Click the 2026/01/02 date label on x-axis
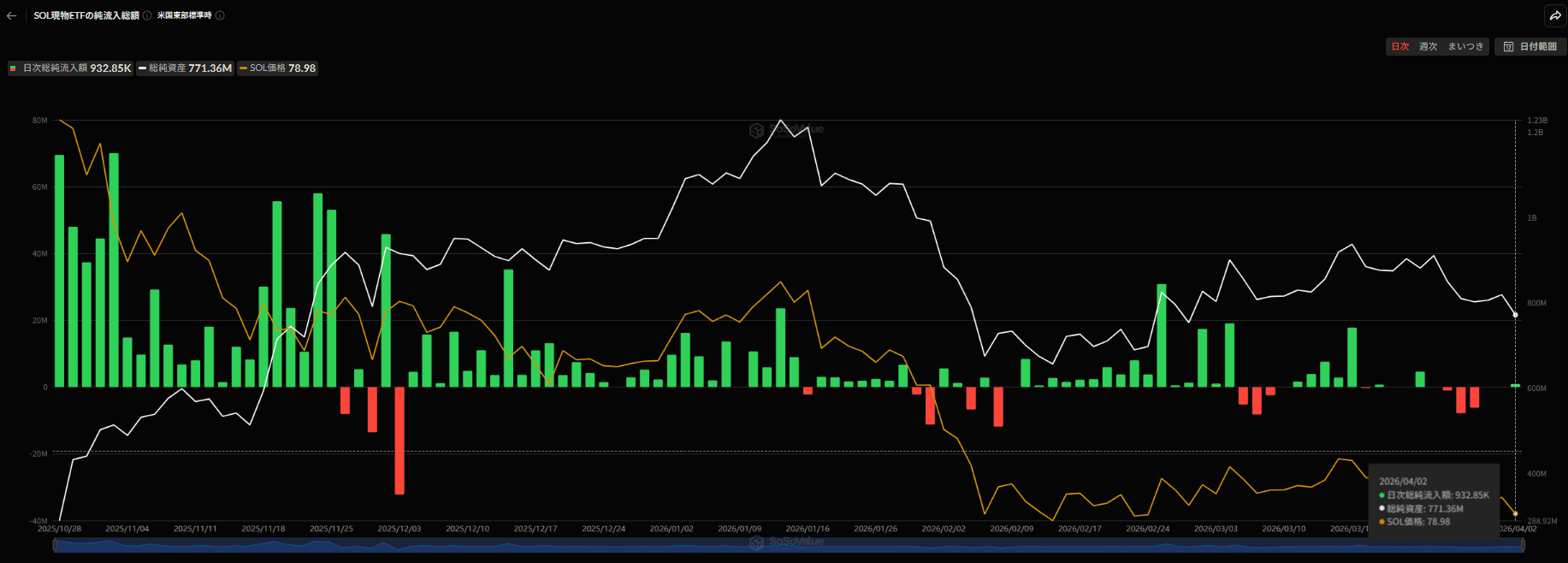The width and height of the screenshot is (1568, 563). (x=672, y=529)
